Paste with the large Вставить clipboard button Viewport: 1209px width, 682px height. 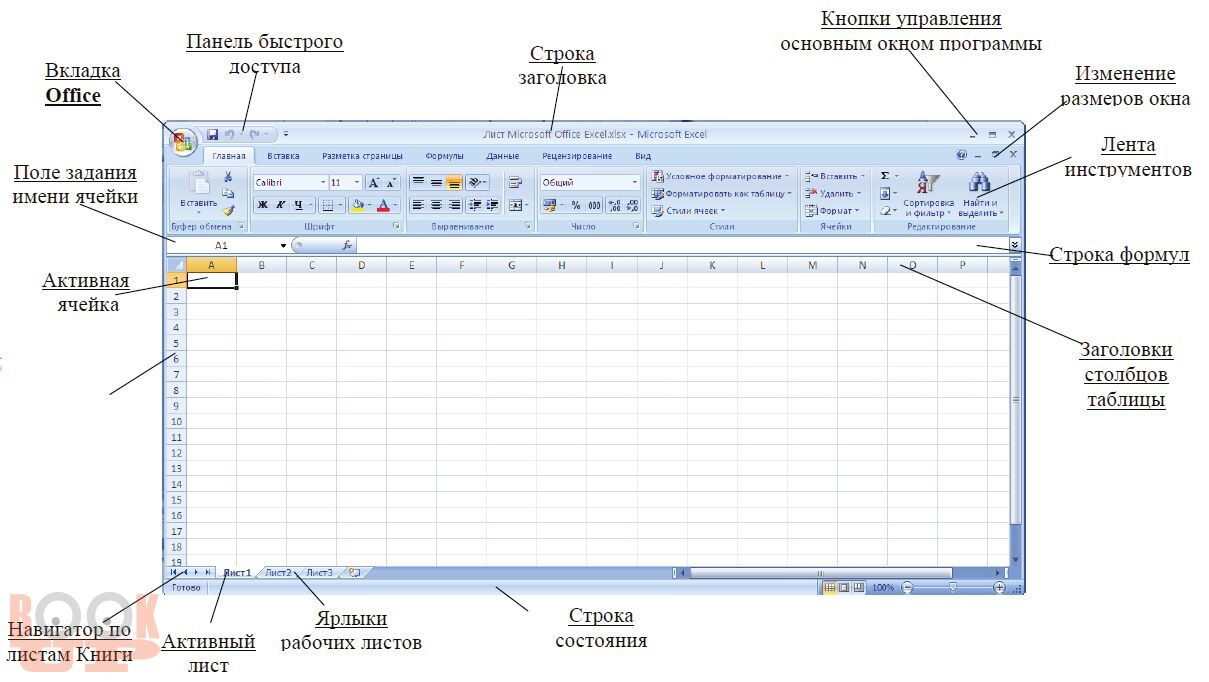199,192
